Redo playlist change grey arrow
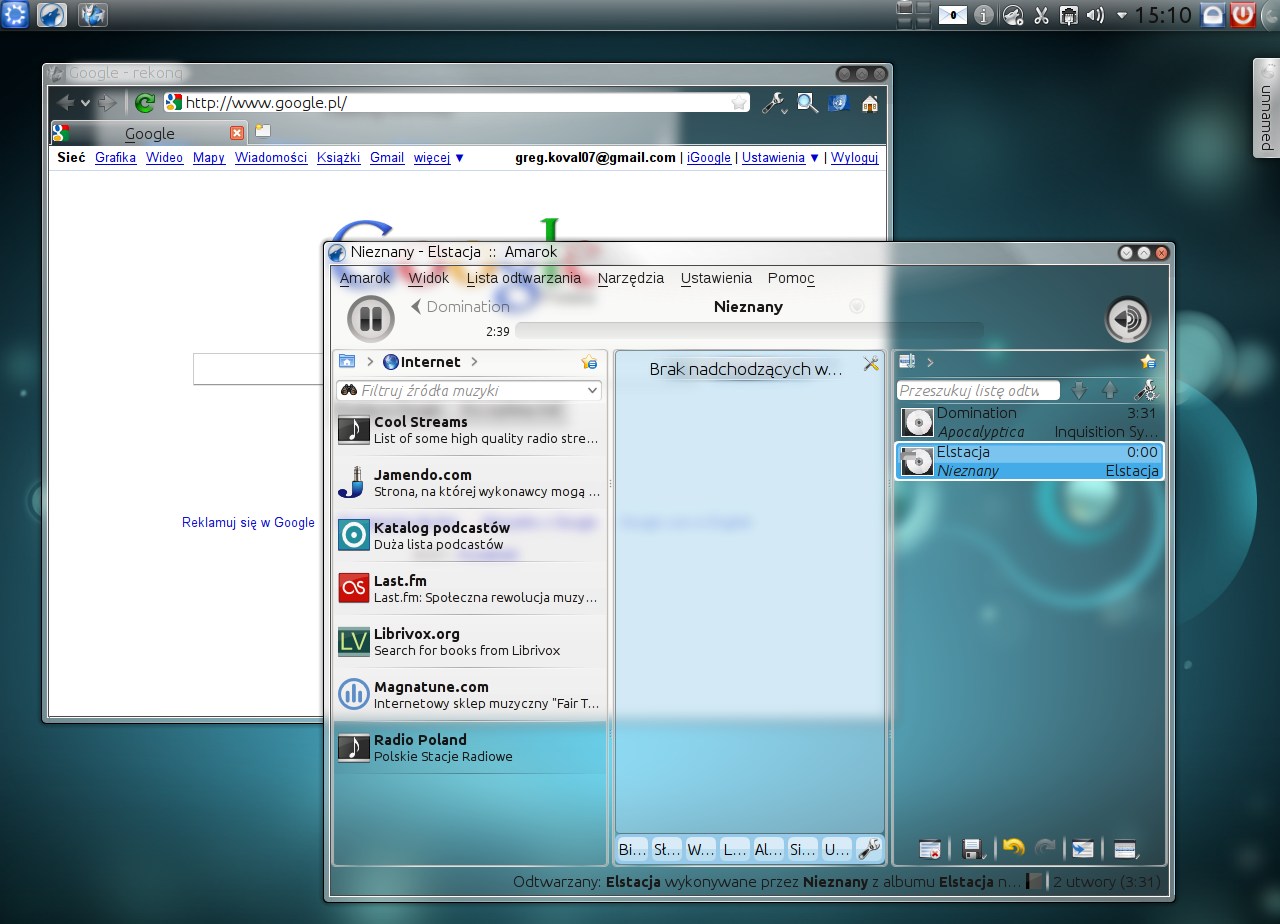 point(1045,848)
